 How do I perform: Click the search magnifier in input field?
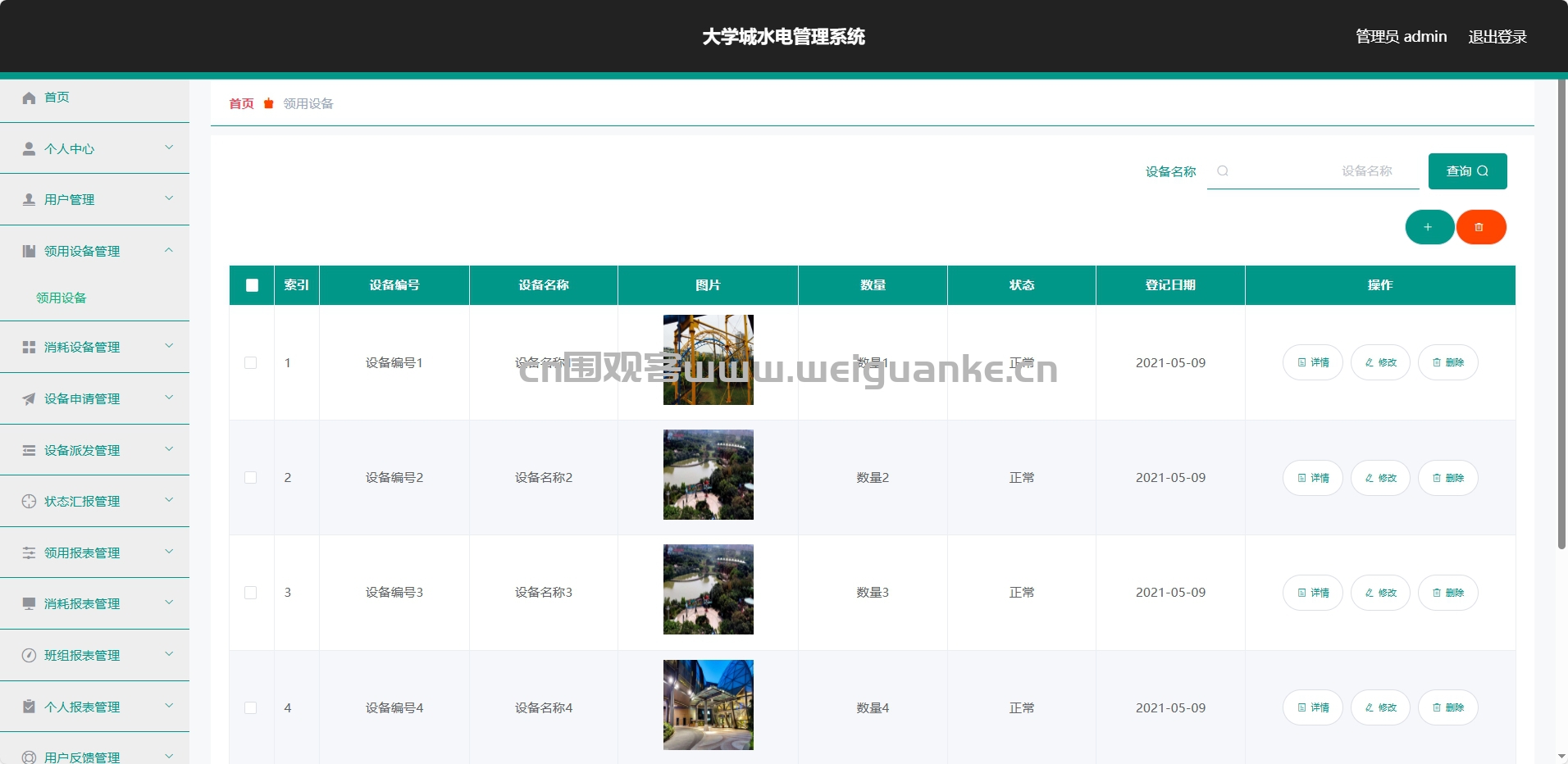point(1223,171)
